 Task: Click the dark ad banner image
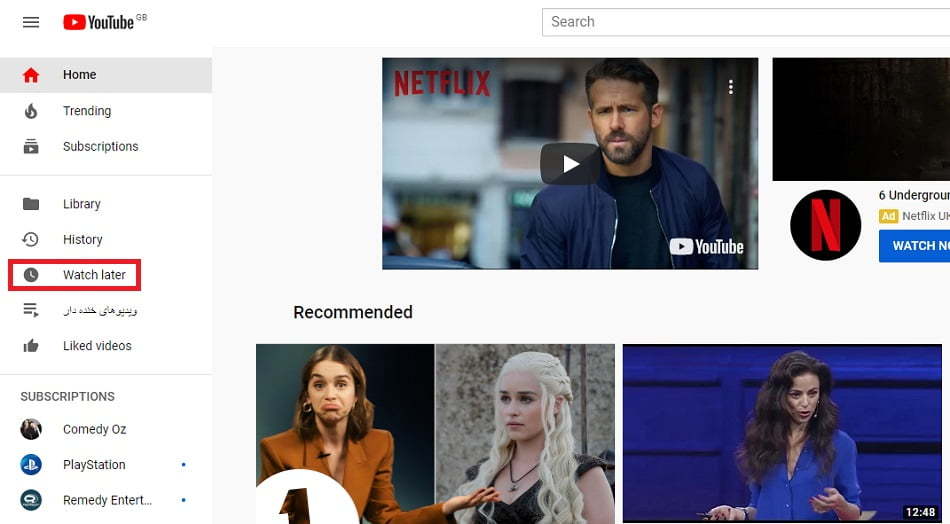pos(861,119)
